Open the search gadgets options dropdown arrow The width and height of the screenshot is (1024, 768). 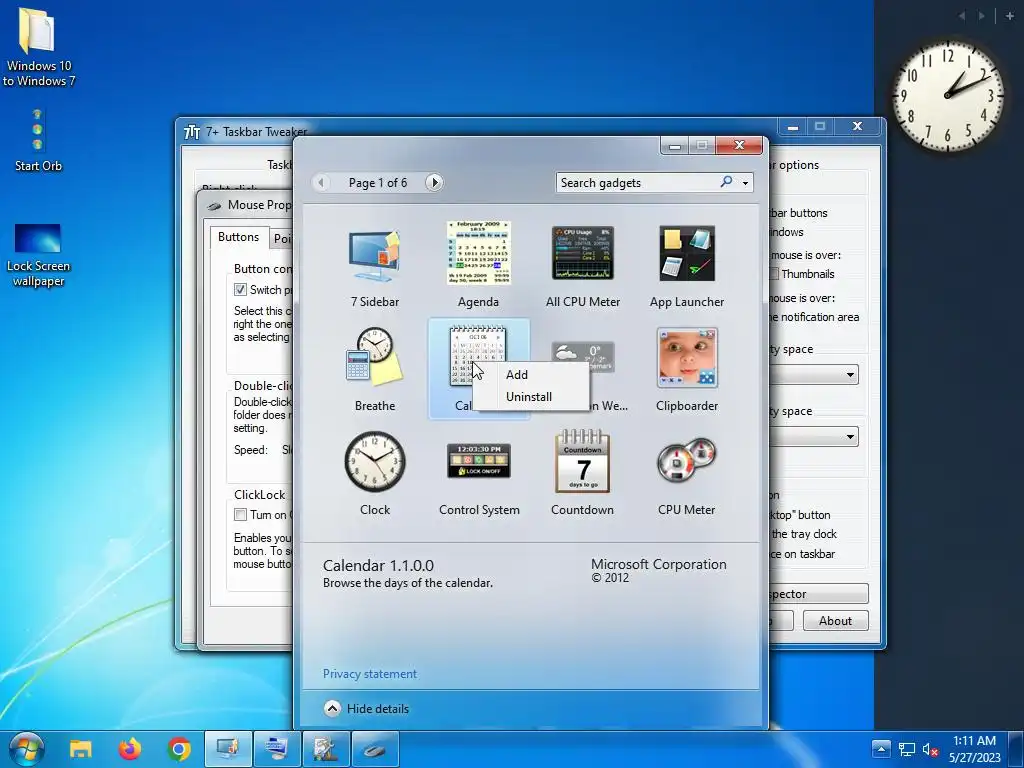point(745,184)
